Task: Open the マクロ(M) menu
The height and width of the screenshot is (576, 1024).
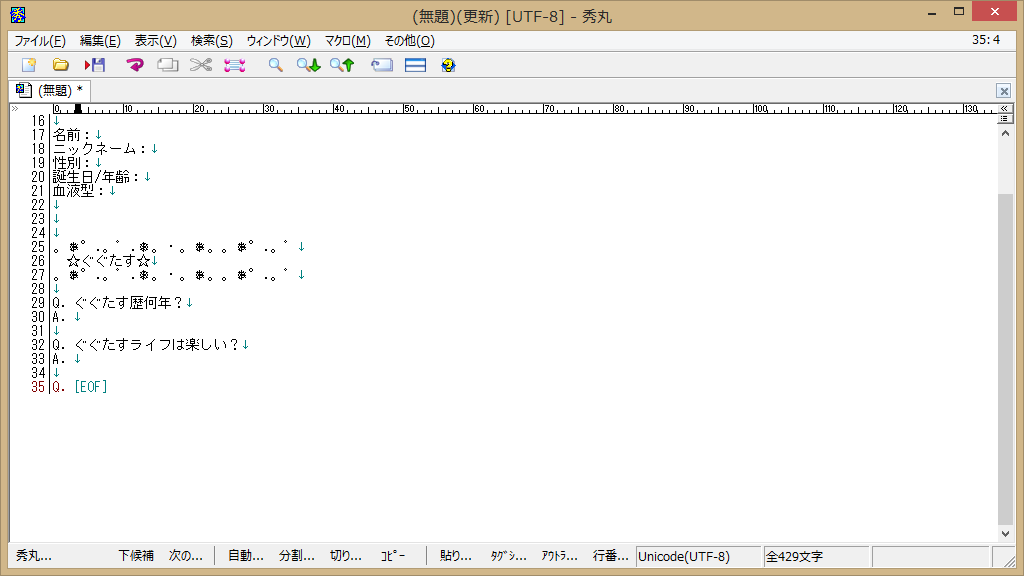Action: pyautogui.click(x=347, y=41)
